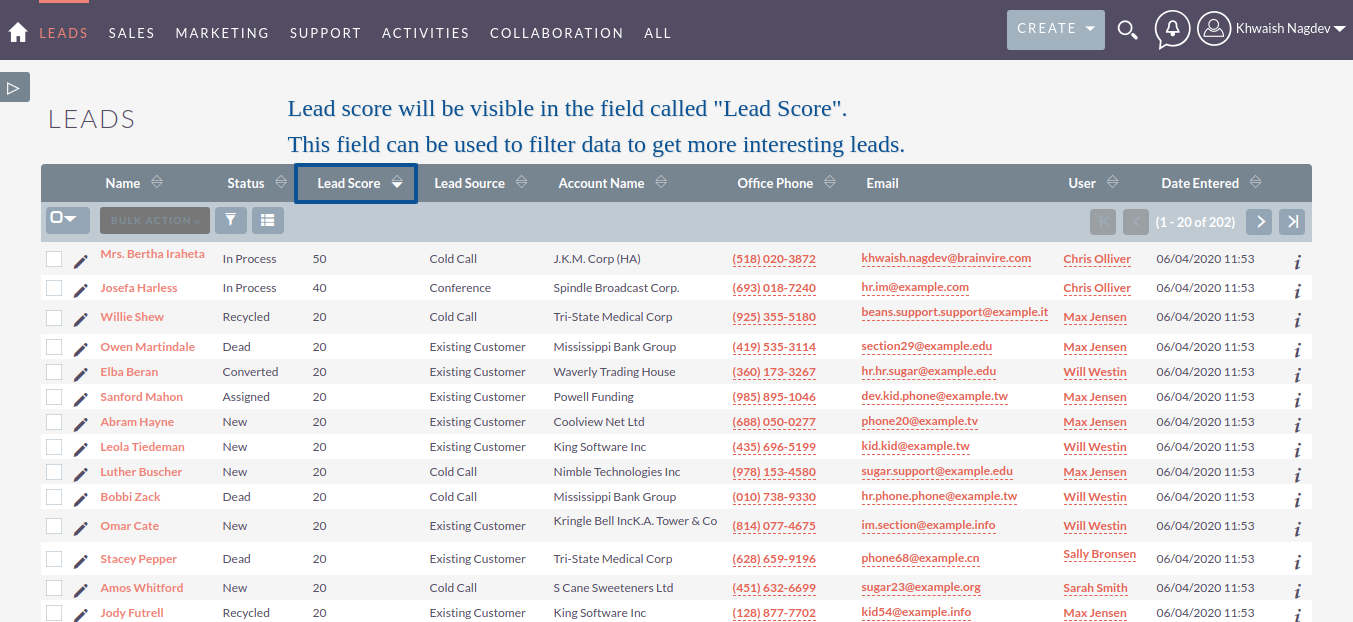The height and width of the screenshot is (622, 1353).
Task: Jump to the last page of leads
Action: click(x=1292, y=222)
